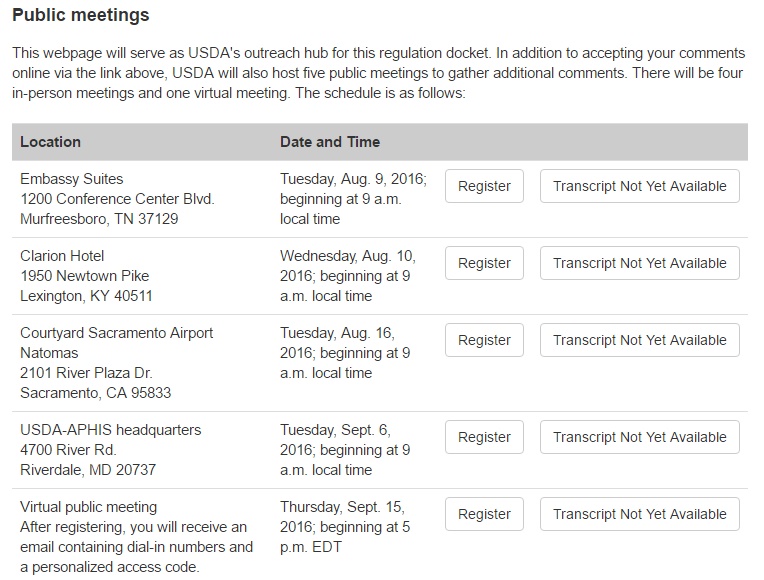Open transcript button for USDA-APHIS headquarters meeting
The height and width of the screenshot is (580, 764).
639,437
